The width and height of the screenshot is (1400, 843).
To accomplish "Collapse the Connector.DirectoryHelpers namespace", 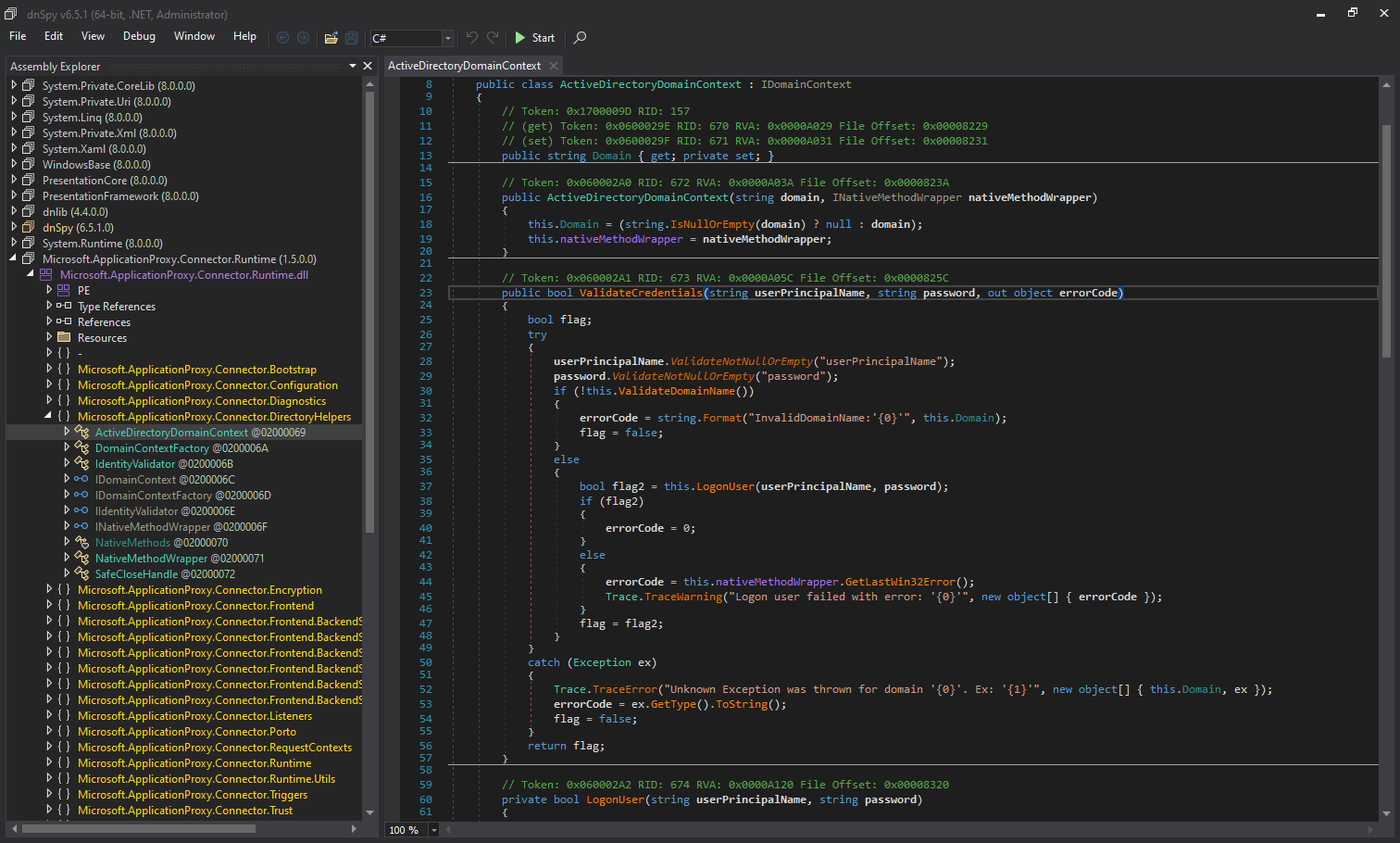I will coord(49,417).
